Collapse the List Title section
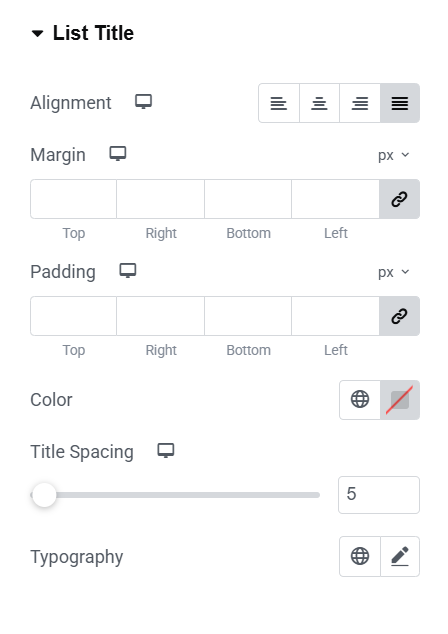 (x=82, y=33)
